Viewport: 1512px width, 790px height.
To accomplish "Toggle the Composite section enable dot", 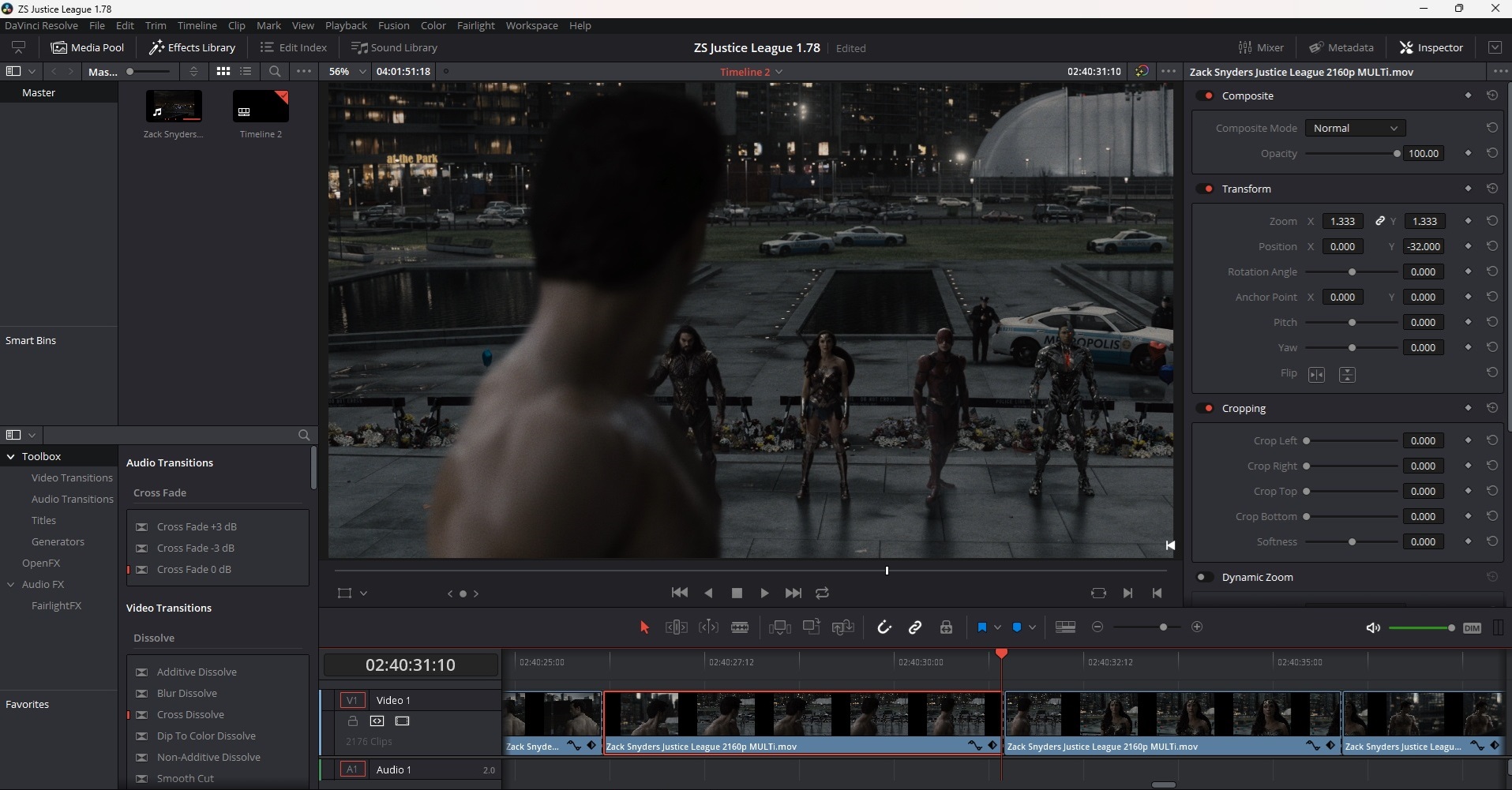I will tap(1206, 95).
